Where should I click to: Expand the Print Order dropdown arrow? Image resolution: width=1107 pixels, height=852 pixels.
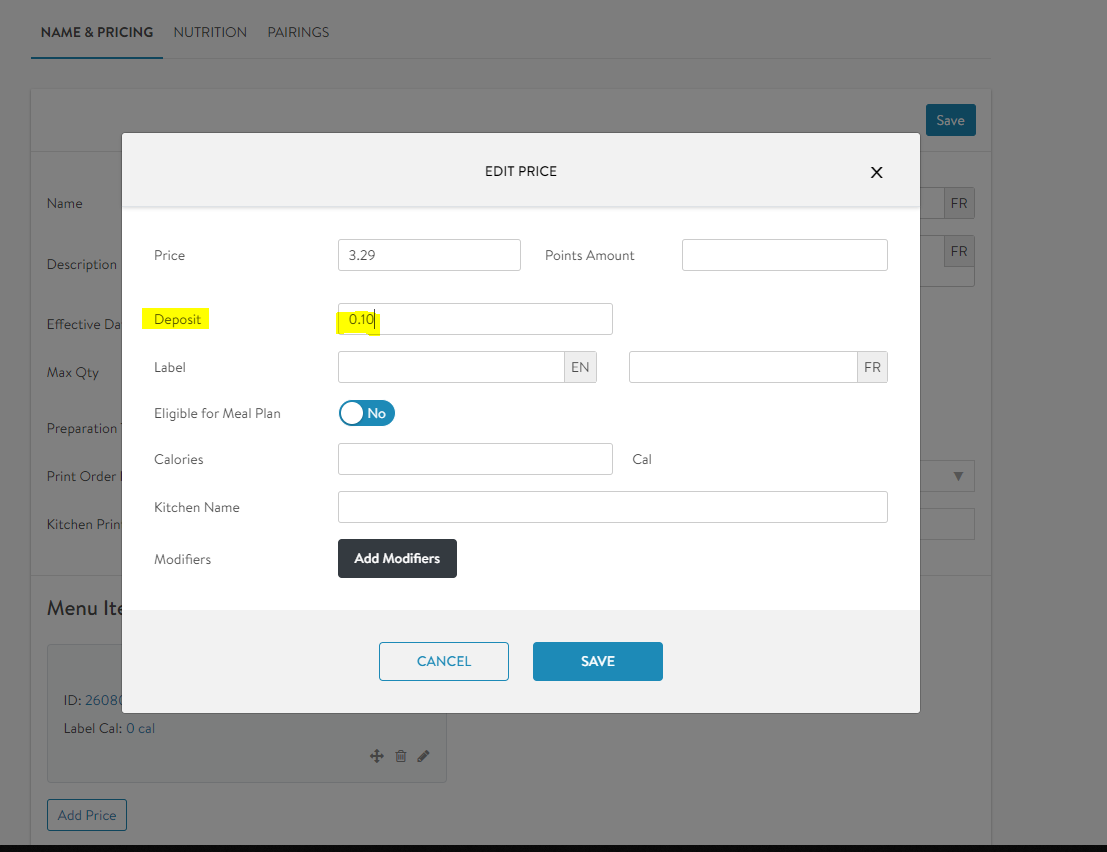[x=958, y=476]
